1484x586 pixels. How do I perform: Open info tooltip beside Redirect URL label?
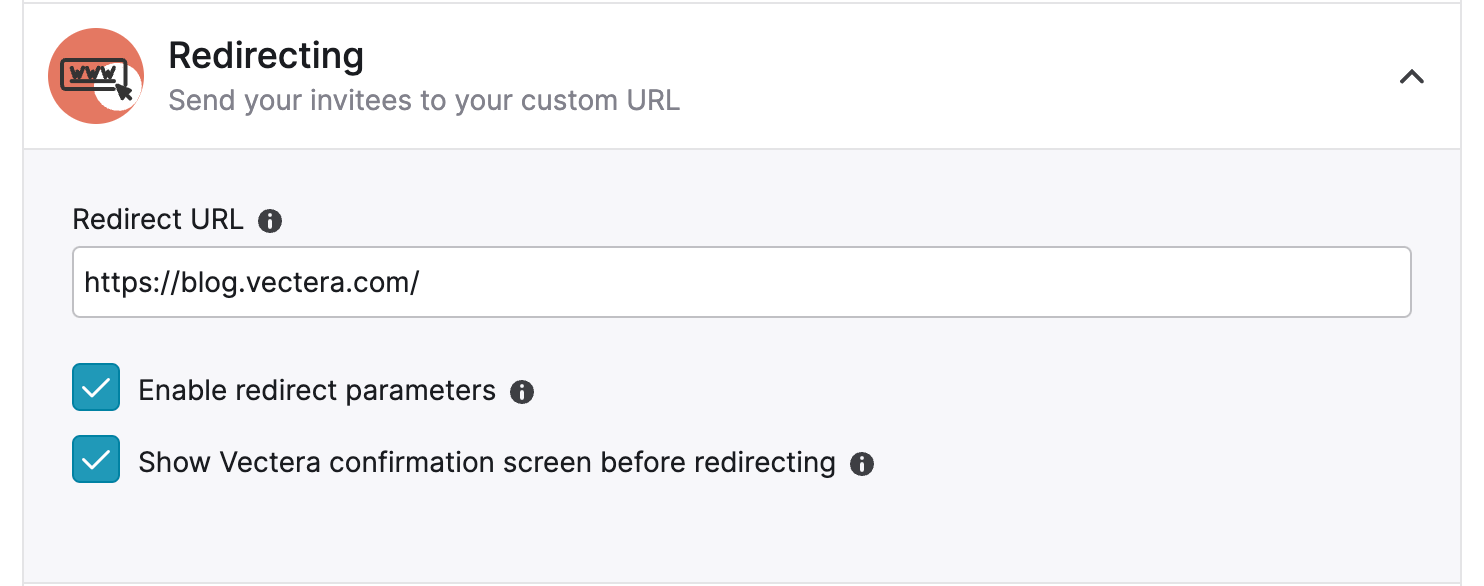pyautogui.click(x=270, y=221)
